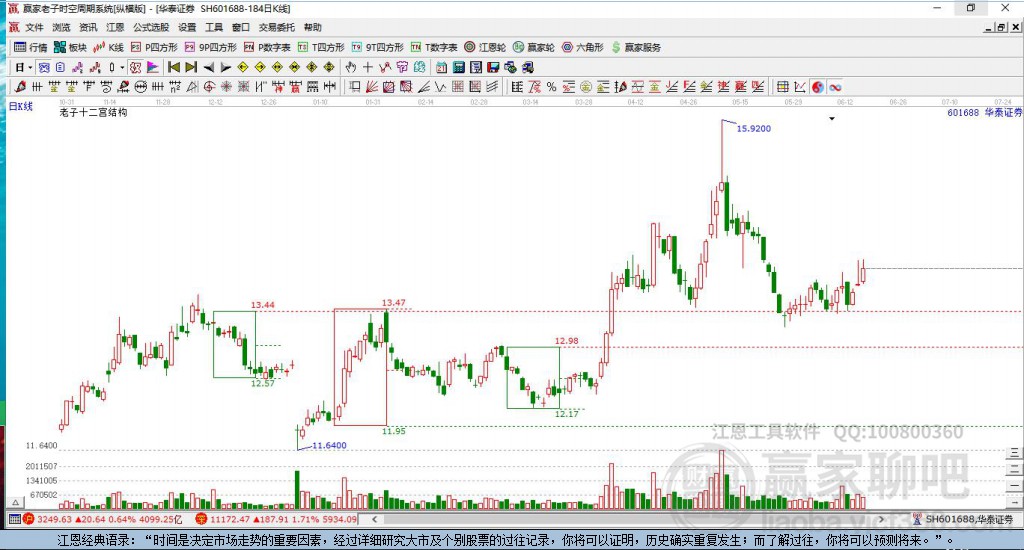This screenshot has width=1024, height=550.
Task: Click the up triangle button by the volume pane
Action: 16,502
